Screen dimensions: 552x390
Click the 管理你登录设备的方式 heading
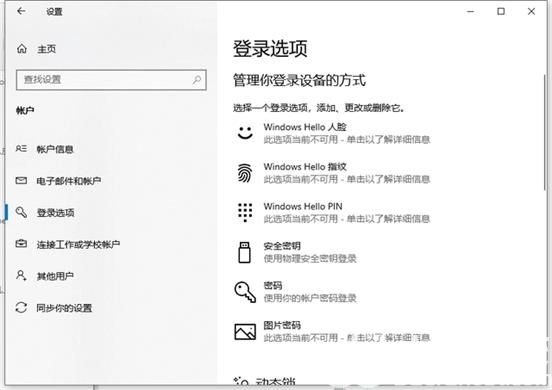[x=299, y=80]
